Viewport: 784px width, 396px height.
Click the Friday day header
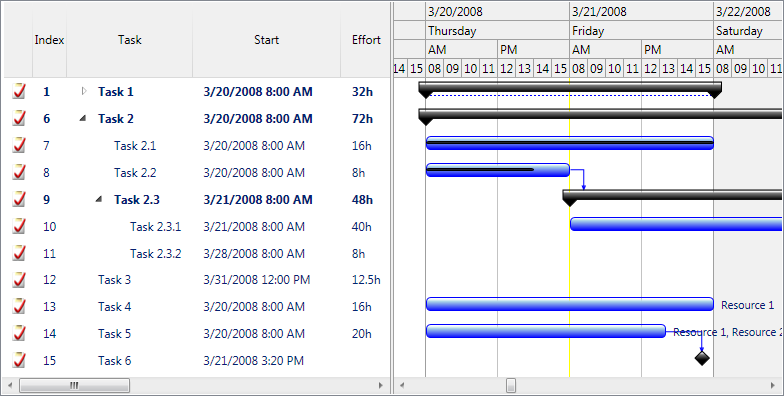point(642,31)
